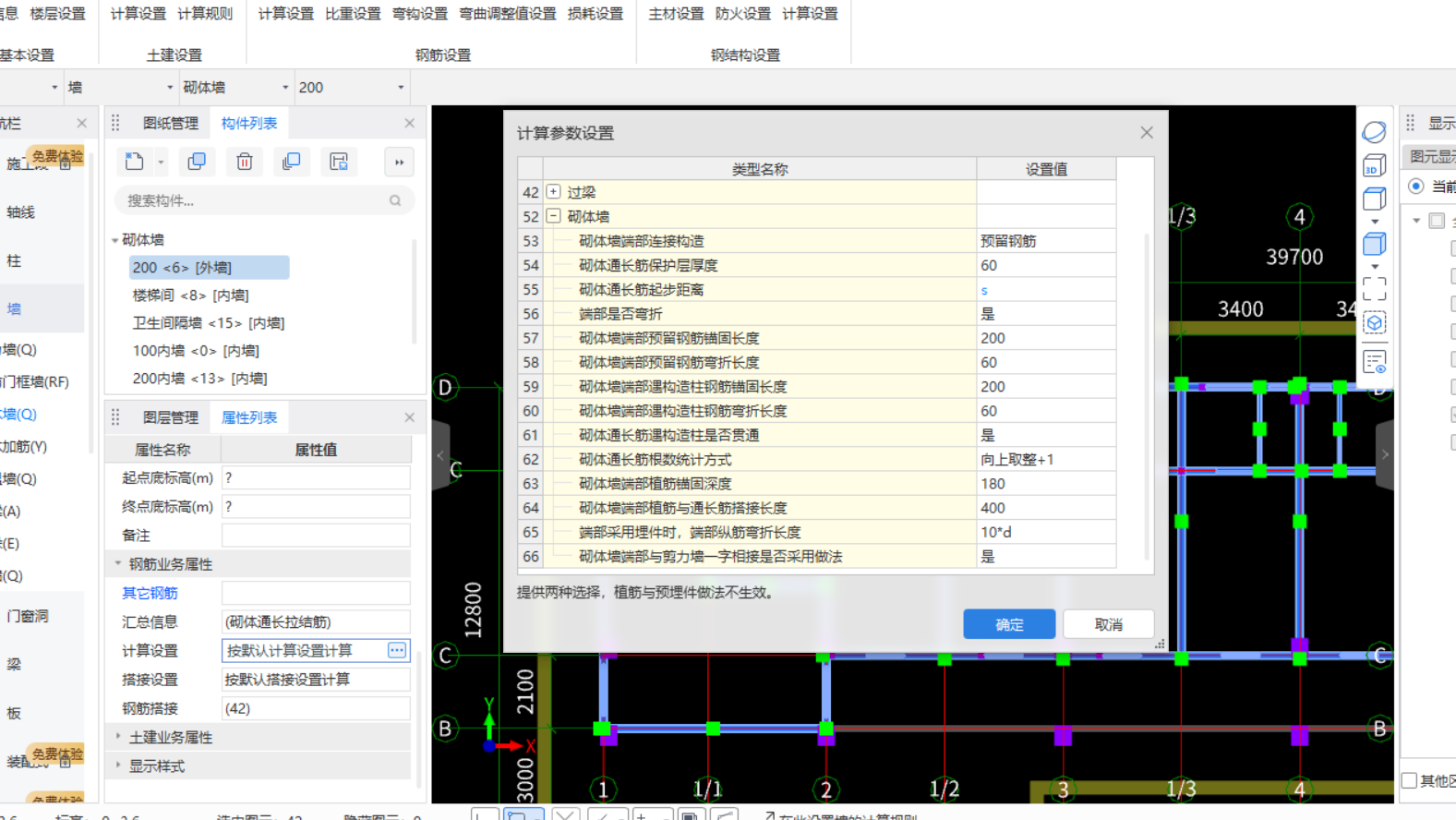Viewport: 1456px width, 820px height.
Task: Check the top checkbox in display tree
Action: click(1437, 221)
